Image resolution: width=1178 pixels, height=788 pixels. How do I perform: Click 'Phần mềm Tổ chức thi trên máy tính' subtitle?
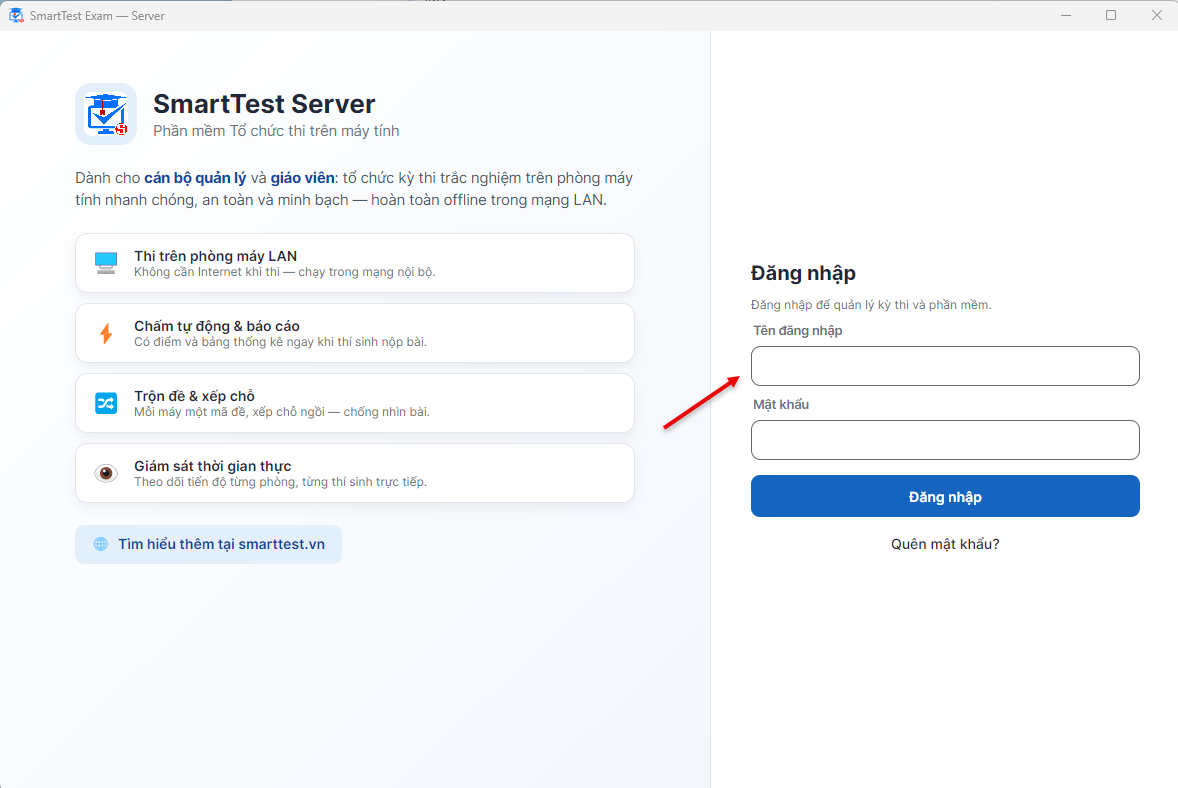tap(276, 131)
